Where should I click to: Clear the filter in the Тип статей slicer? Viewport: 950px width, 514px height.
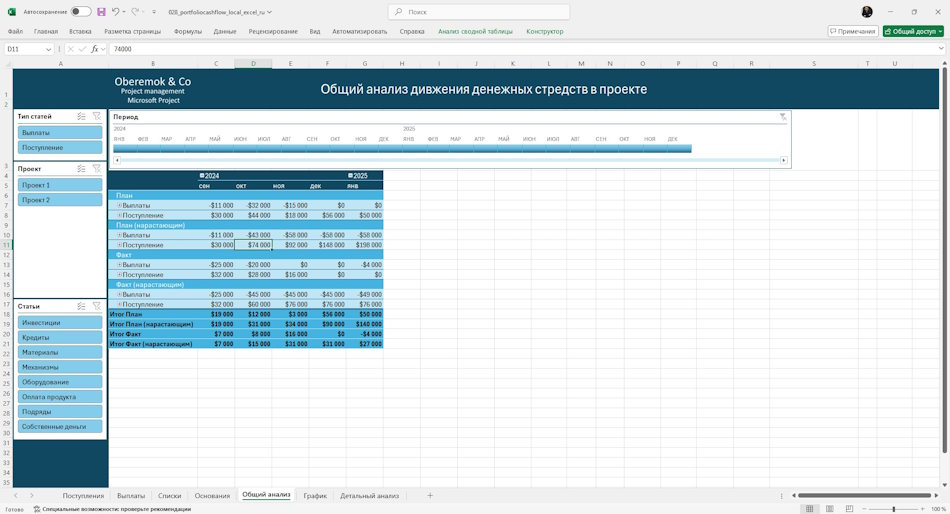point(97,116)
